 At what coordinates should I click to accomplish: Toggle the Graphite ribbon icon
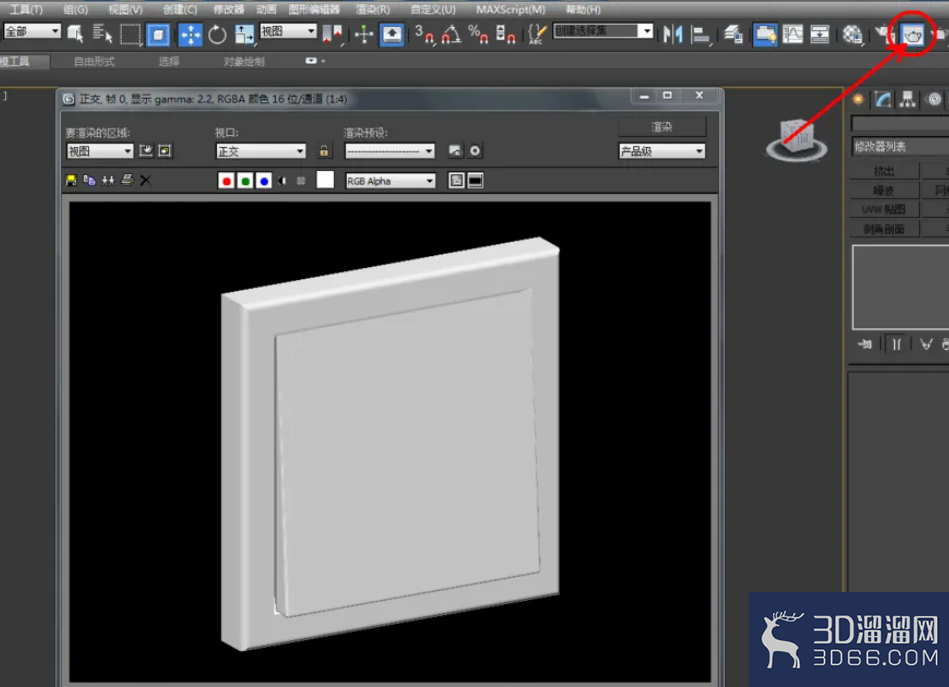click(765, 34)
